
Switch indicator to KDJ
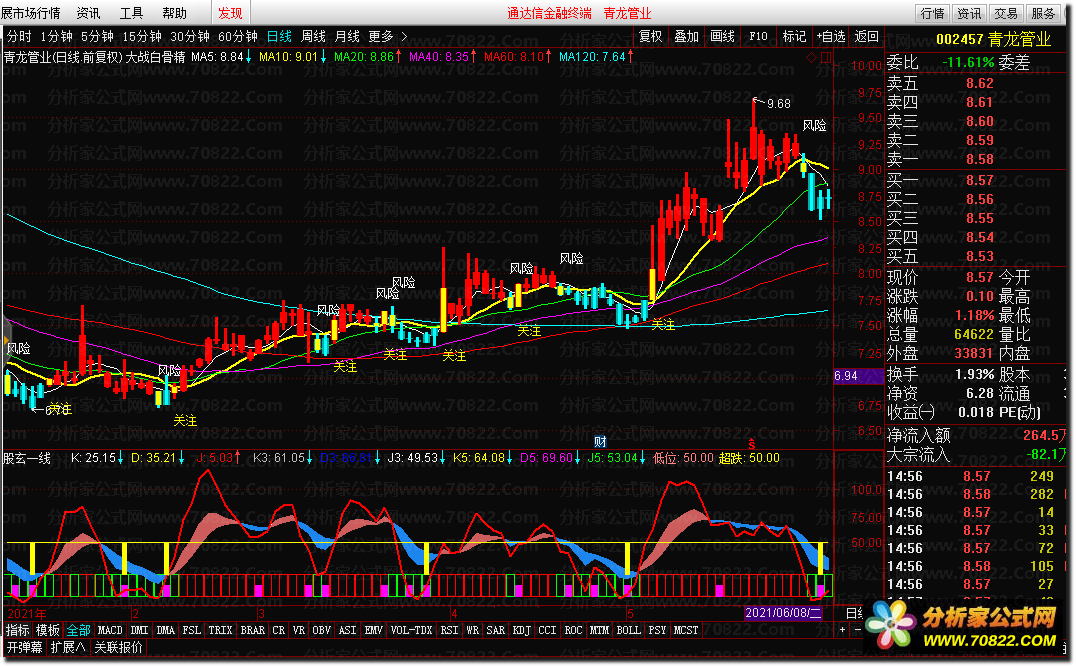pyautogui.click(x=522, y=630)
